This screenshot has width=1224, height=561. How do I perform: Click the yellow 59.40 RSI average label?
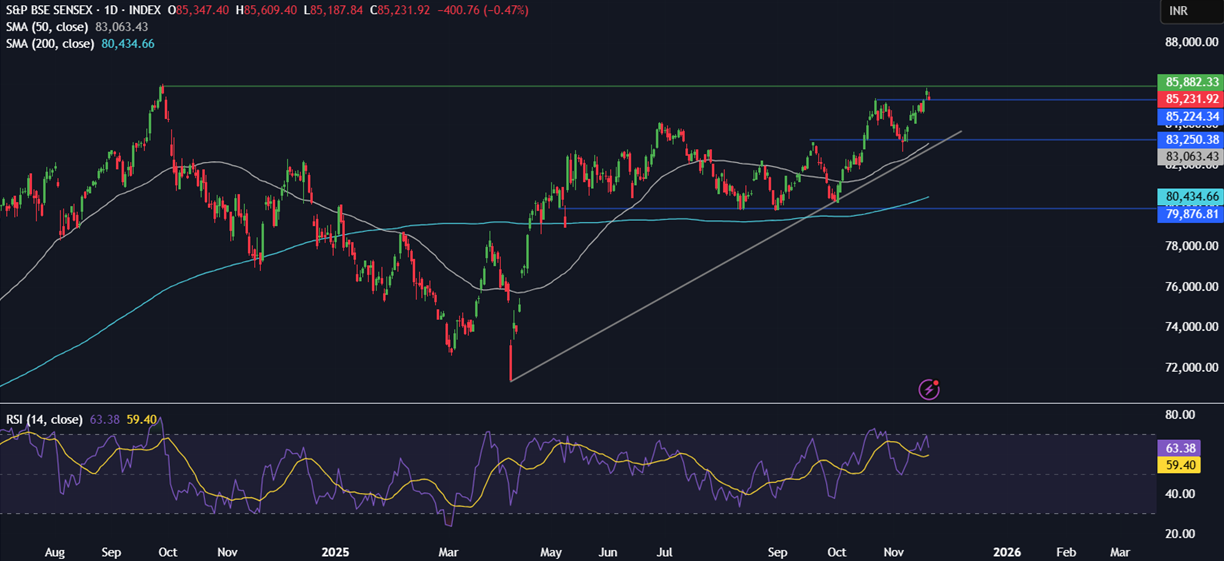point(1176,465)
